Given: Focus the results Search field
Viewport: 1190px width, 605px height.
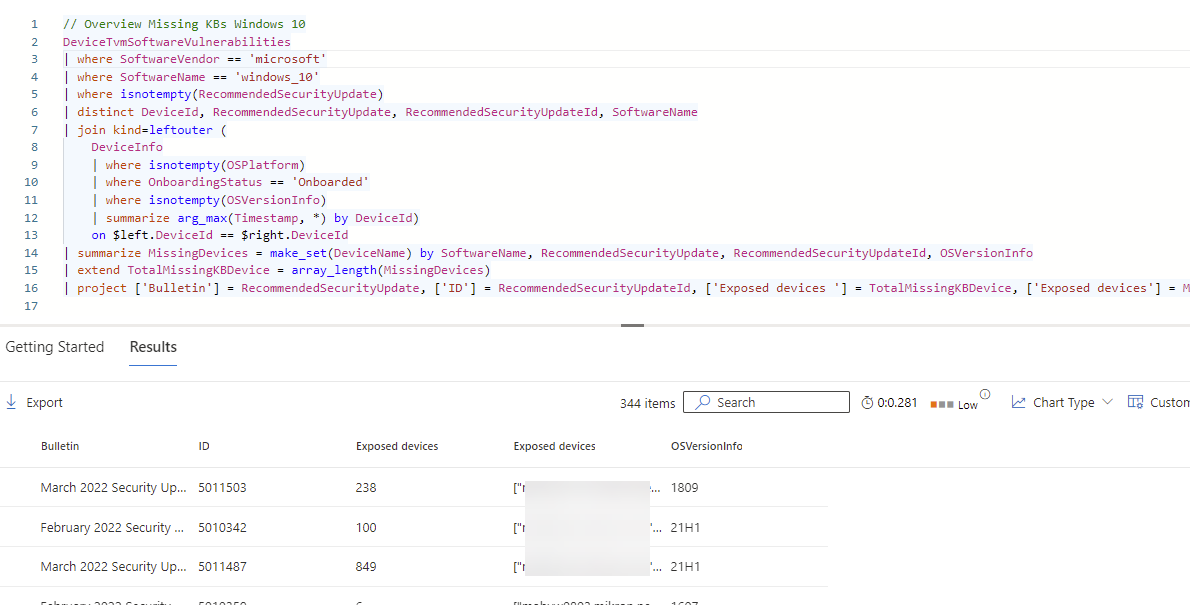Looking at the screenshot, I should 767,402.
